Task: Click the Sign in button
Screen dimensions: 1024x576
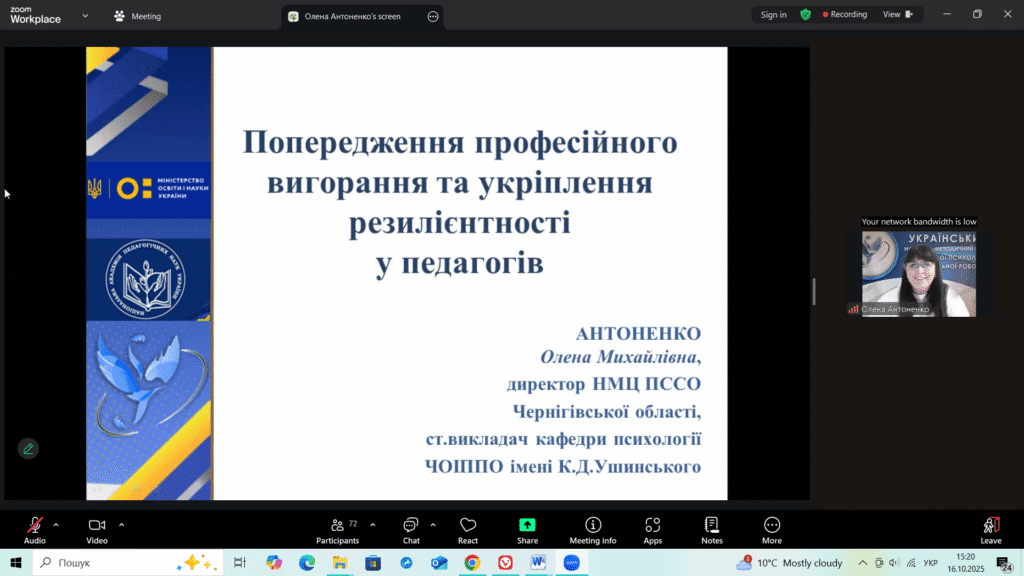Action: 773,15
